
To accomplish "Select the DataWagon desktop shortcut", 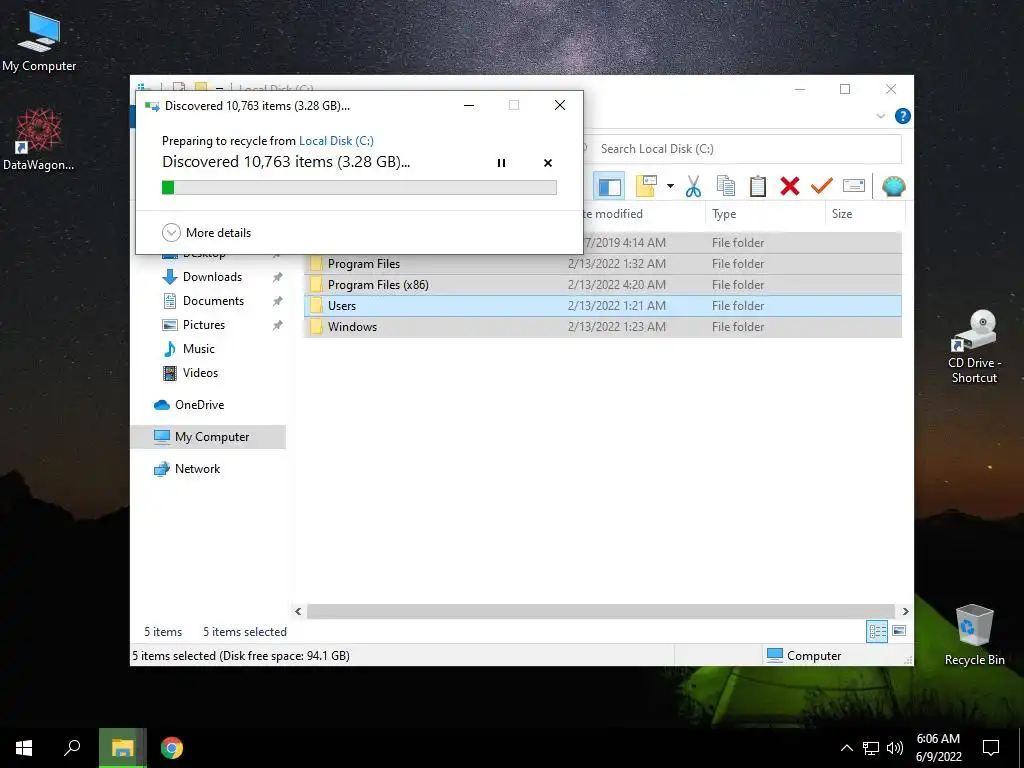I will click(x=39, y=140).
